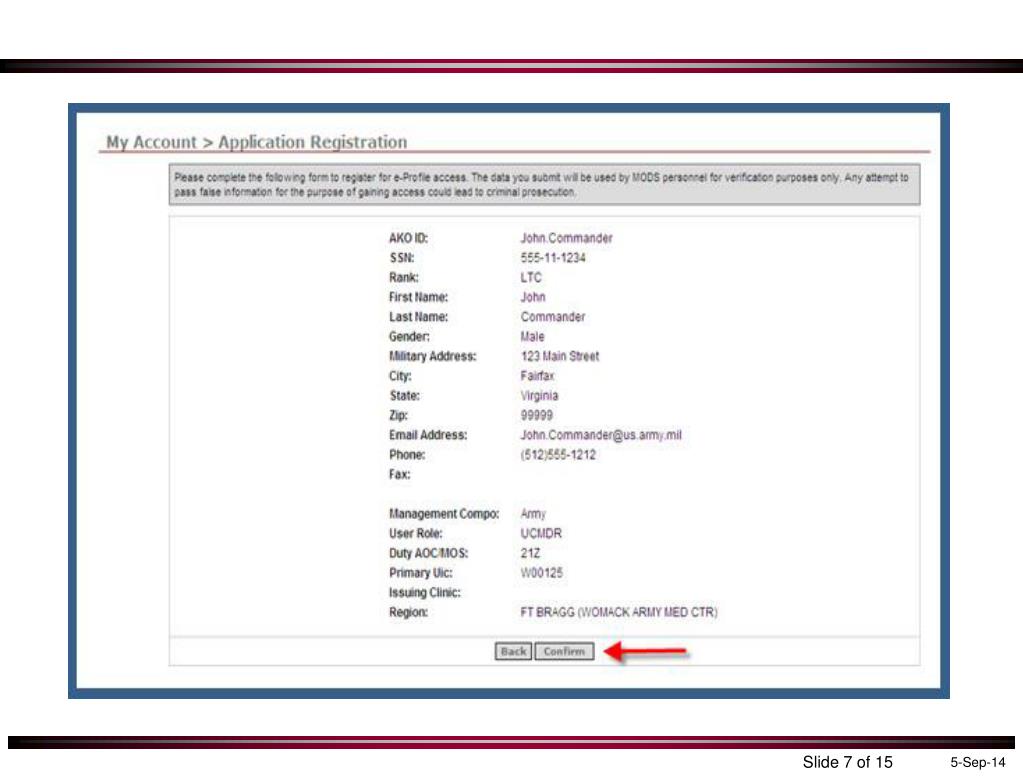Image resolution: width=1023 pixels, height=780 pixels.
Task: Click the My Account > Application Registration heading
Action: [x=256, y=142]
